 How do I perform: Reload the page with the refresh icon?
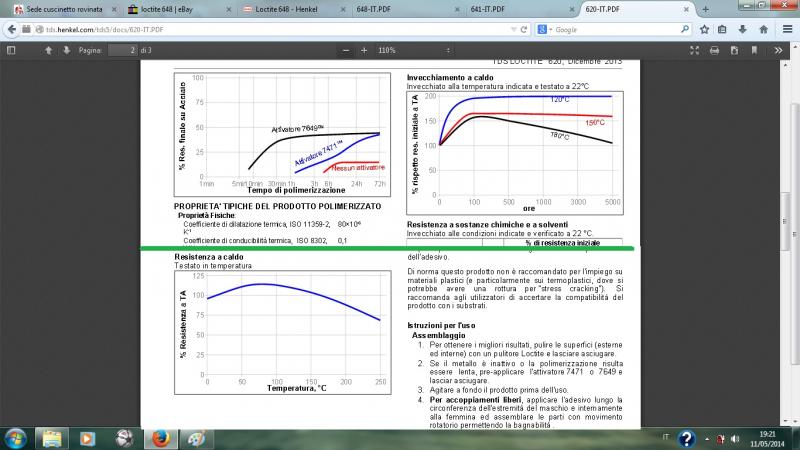[x=523, y=30]
